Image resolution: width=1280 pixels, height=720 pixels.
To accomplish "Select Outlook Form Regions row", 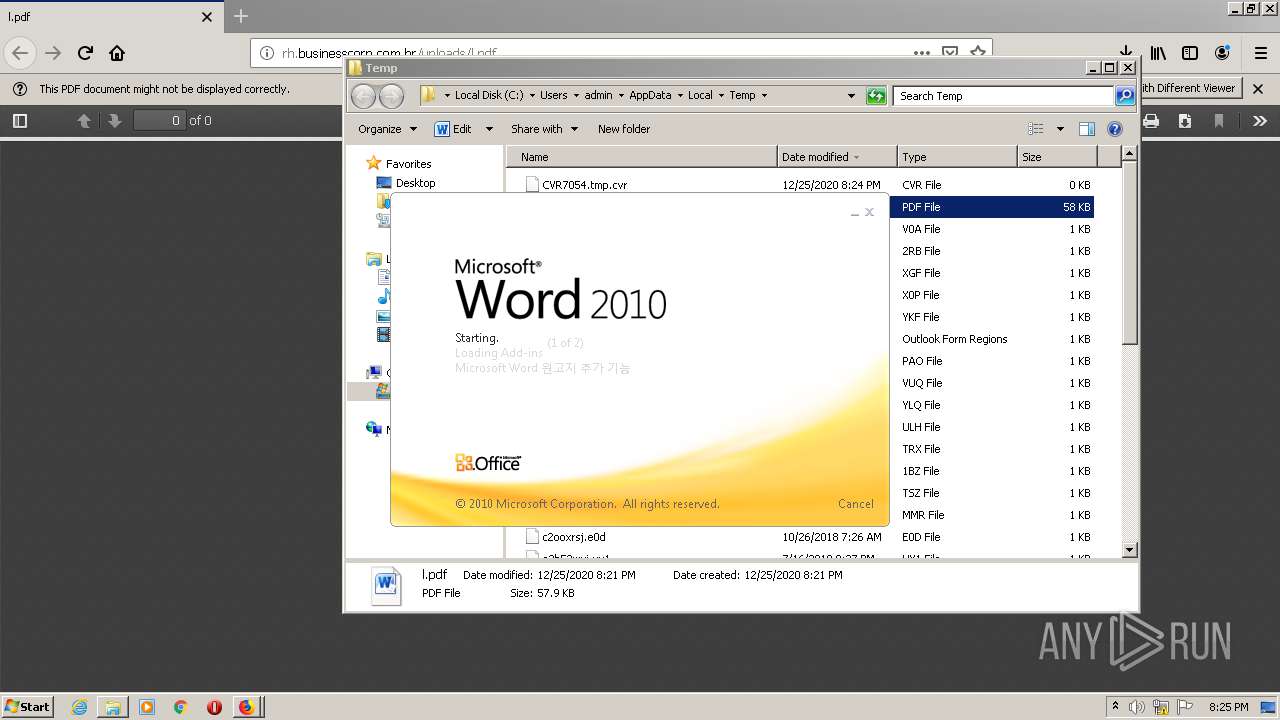I will (x=954, y=339).
